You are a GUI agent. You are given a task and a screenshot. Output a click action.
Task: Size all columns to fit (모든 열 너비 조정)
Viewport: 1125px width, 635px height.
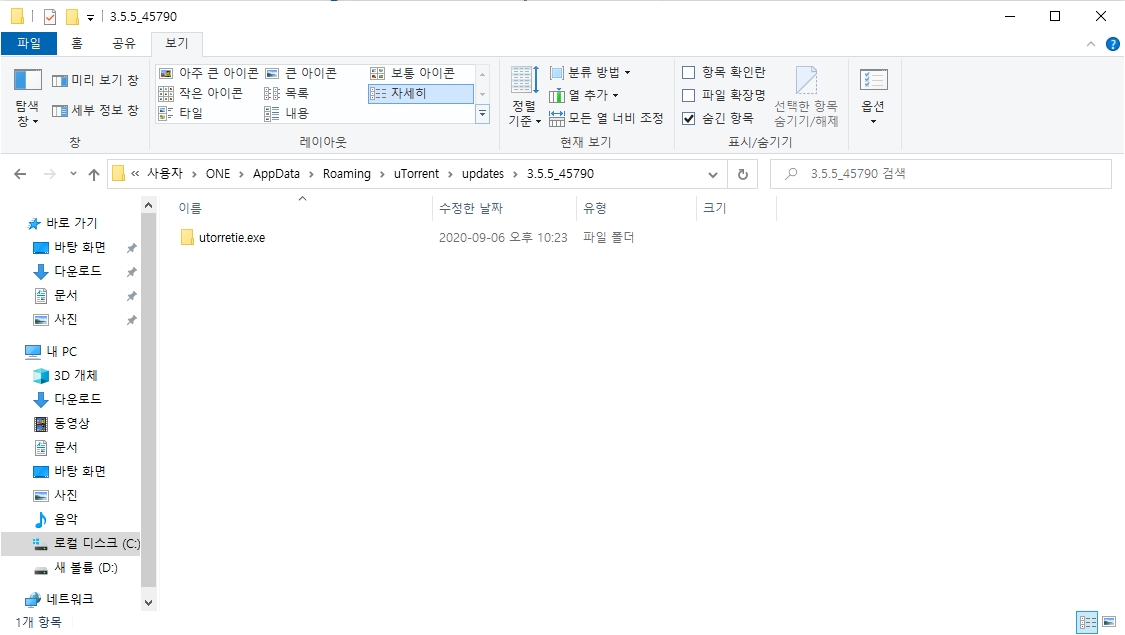click(x=606, y=118)
